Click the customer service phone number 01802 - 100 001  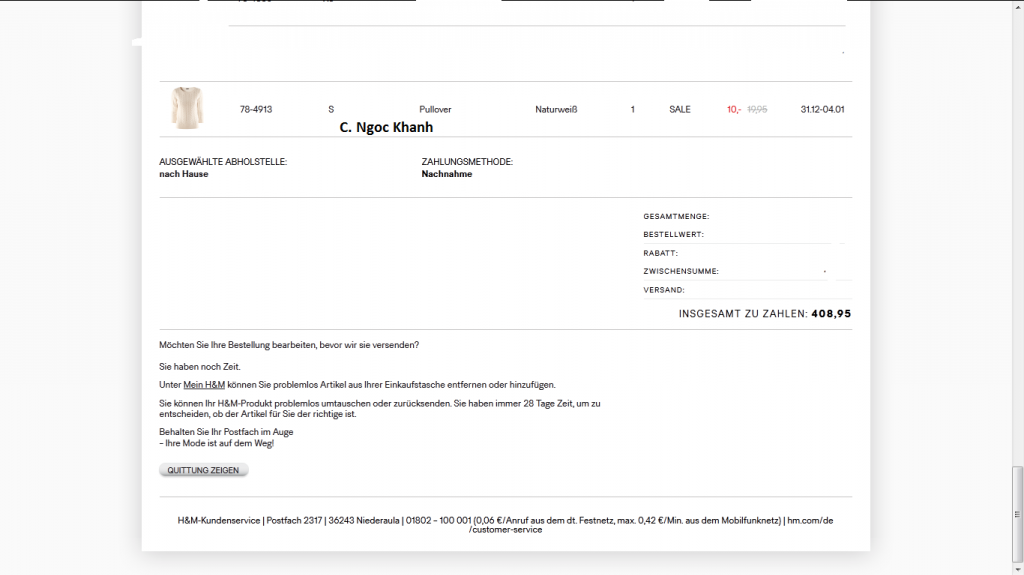(x=436, y=520)
